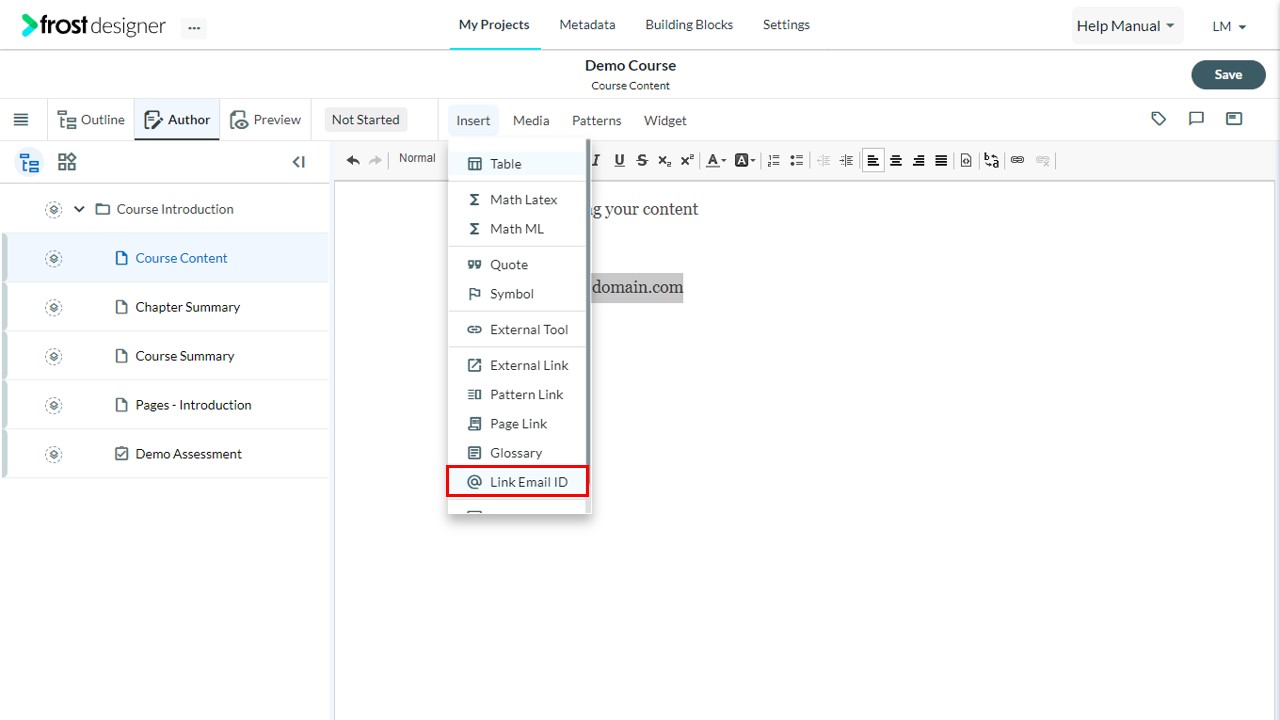Save the course
The height and width of the screenshot is (720, 1280).
click(1228, 74)
